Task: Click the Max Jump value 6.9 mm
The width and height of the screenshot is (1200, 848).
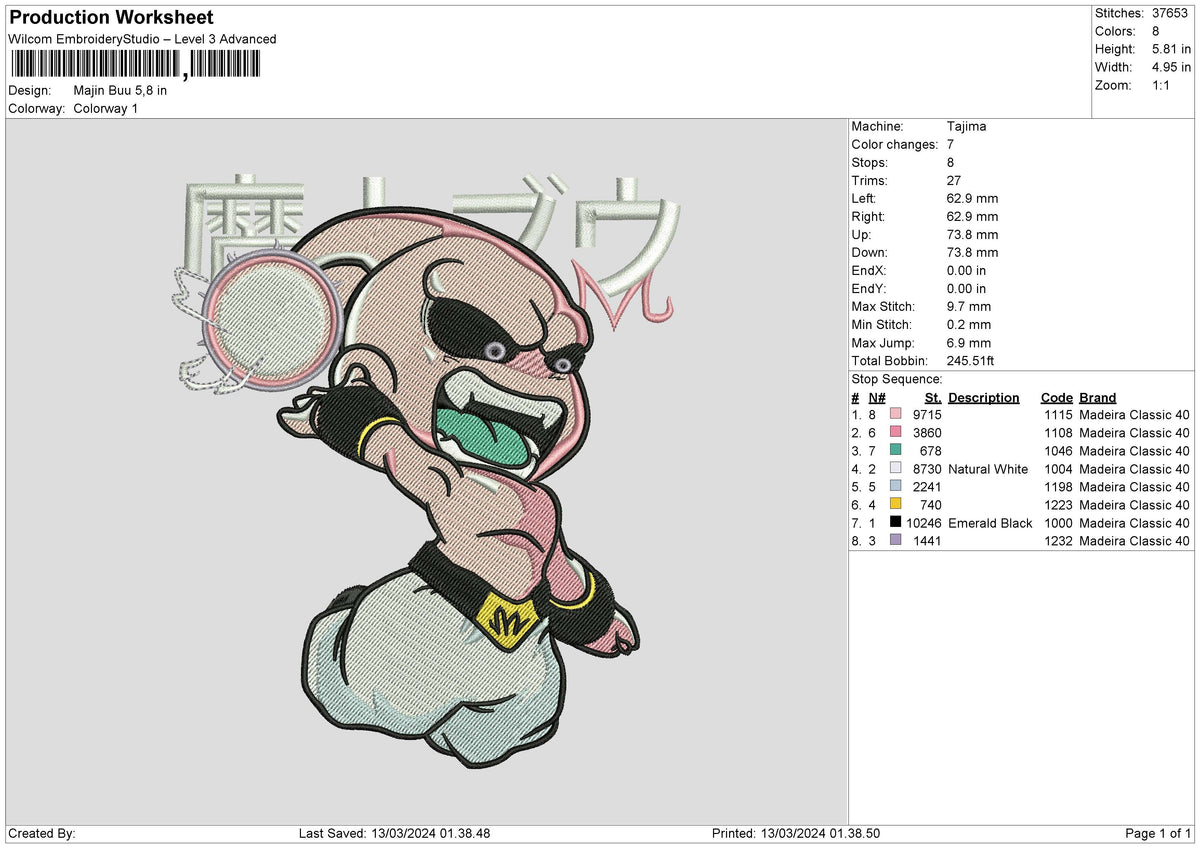Action: [x=969, y=343]
